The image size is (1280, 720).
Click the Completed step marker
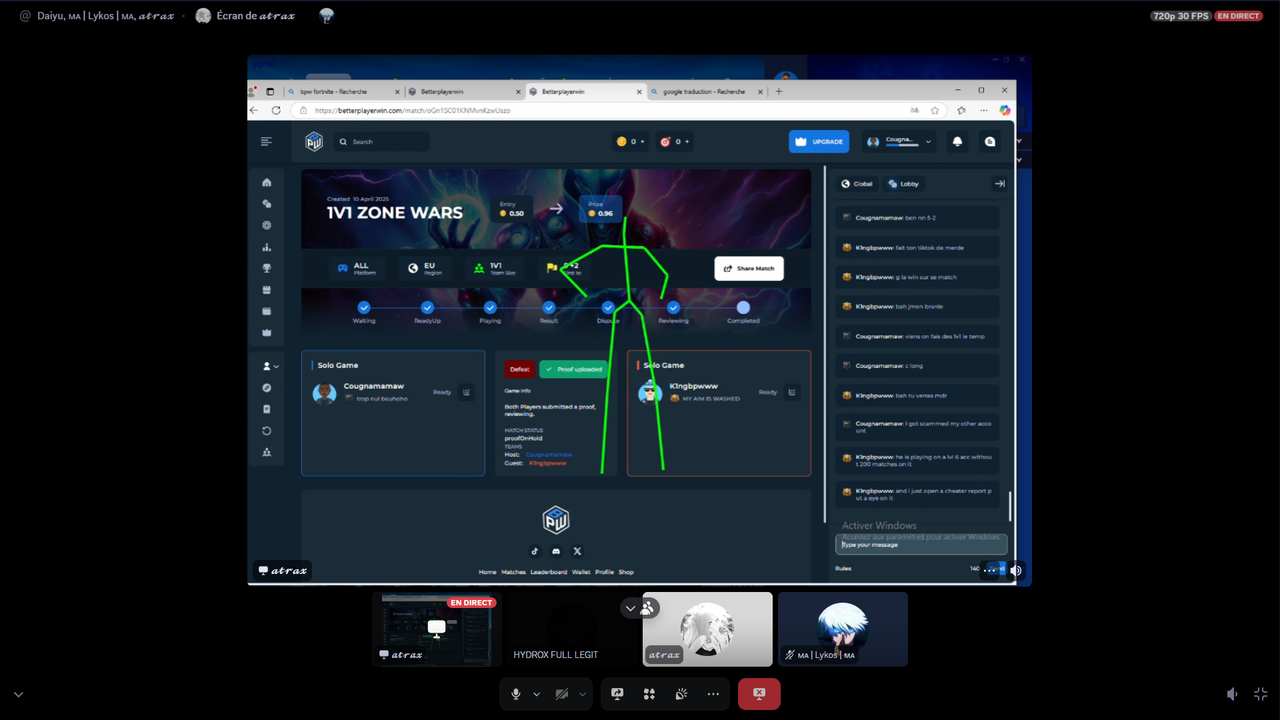coord(743,308)
